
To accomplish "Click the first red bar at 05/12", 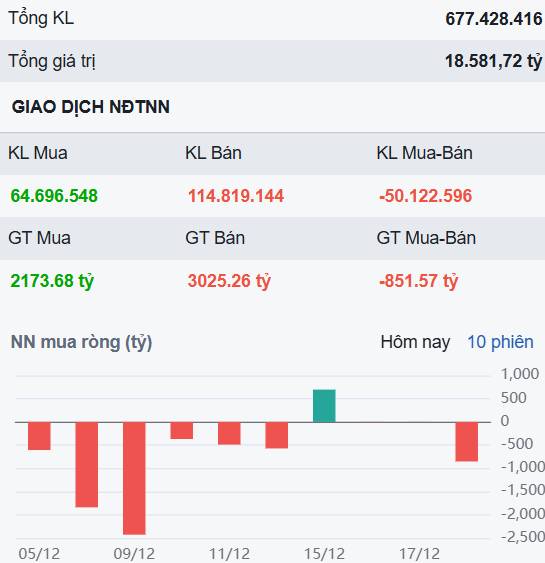I will (39, 436).
